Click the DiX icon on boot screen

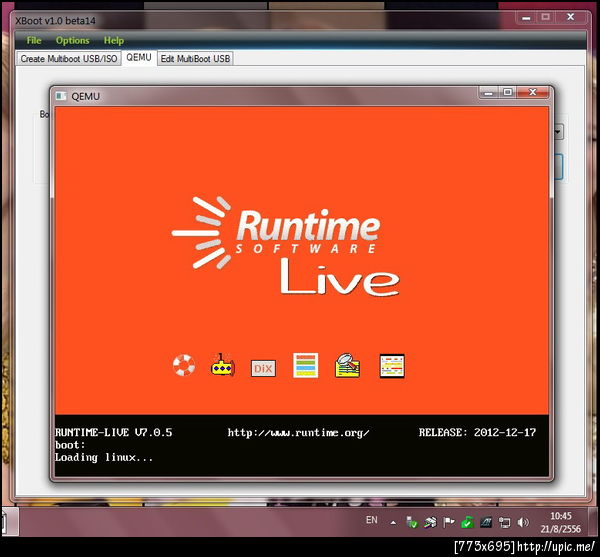click(263, 368)
